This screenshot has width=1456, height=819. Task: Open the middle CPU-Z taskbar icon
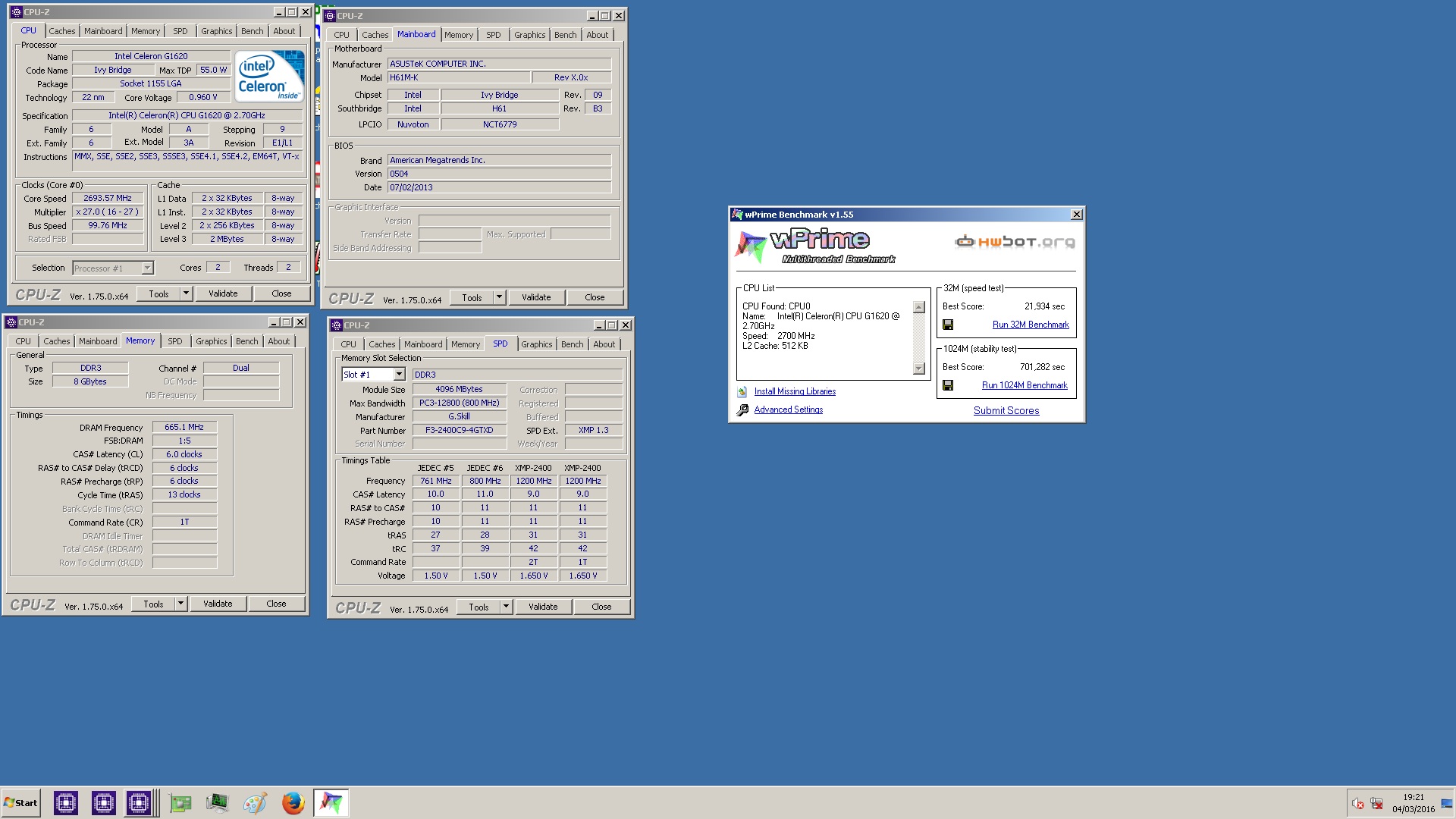[x=104, y=802]
